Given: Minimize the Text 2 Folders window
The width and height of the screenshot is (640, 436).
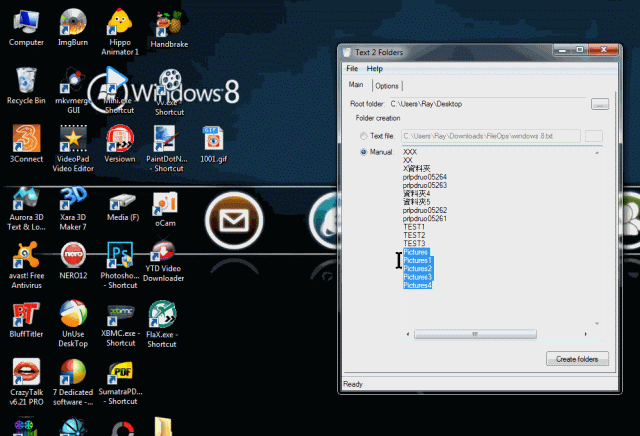Looking at the screenshot, I should click(x=562, y=50).
